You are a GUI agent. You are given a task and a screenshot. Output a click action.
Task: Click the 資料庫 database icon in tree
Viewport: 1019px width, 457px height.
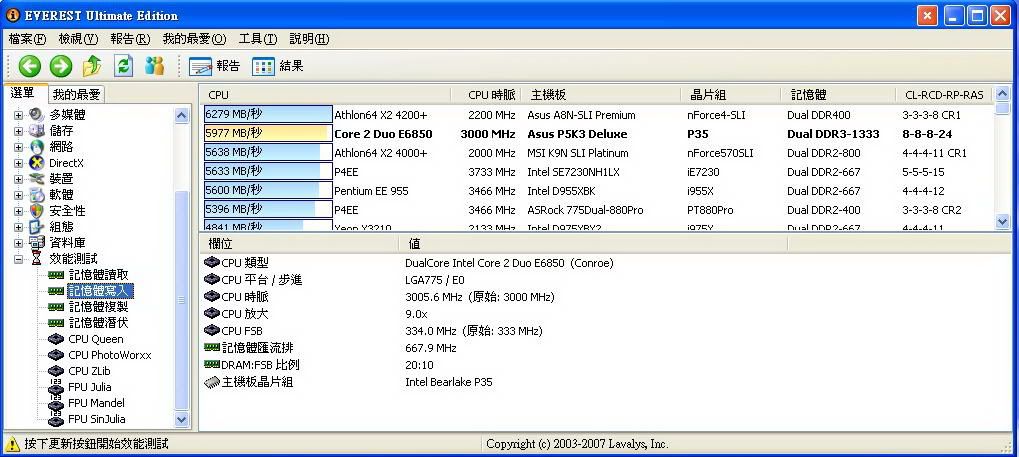point(37,242)
